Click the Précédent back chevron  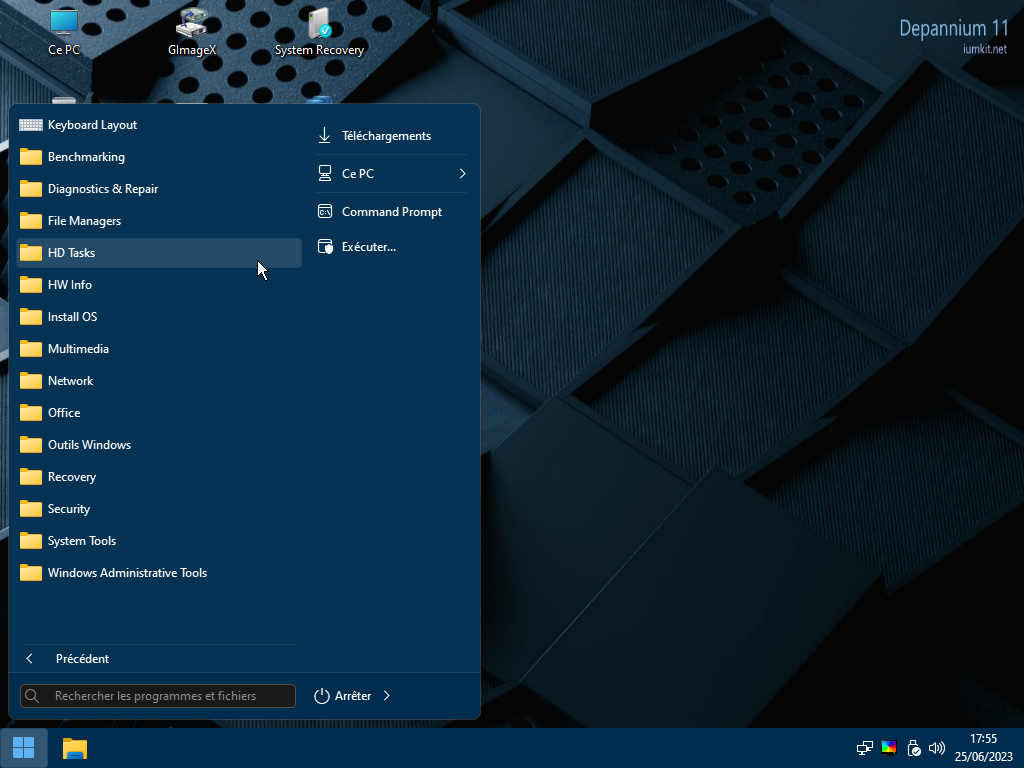(x=29, y=659)
